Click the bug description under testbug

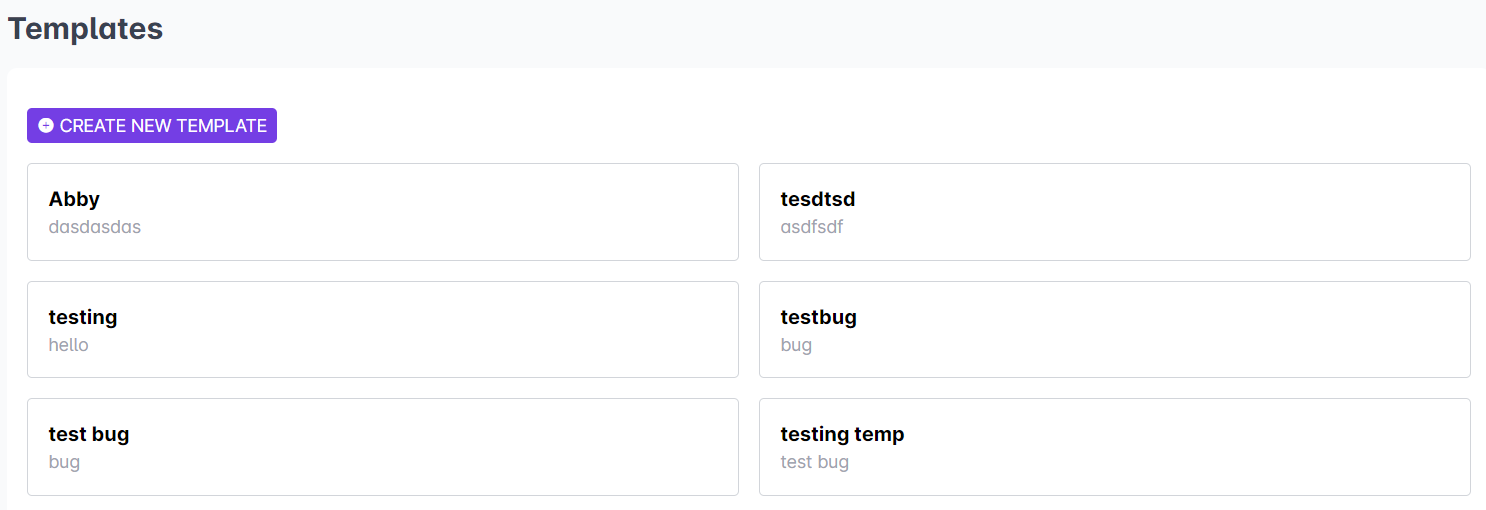(x=796, y=345)
